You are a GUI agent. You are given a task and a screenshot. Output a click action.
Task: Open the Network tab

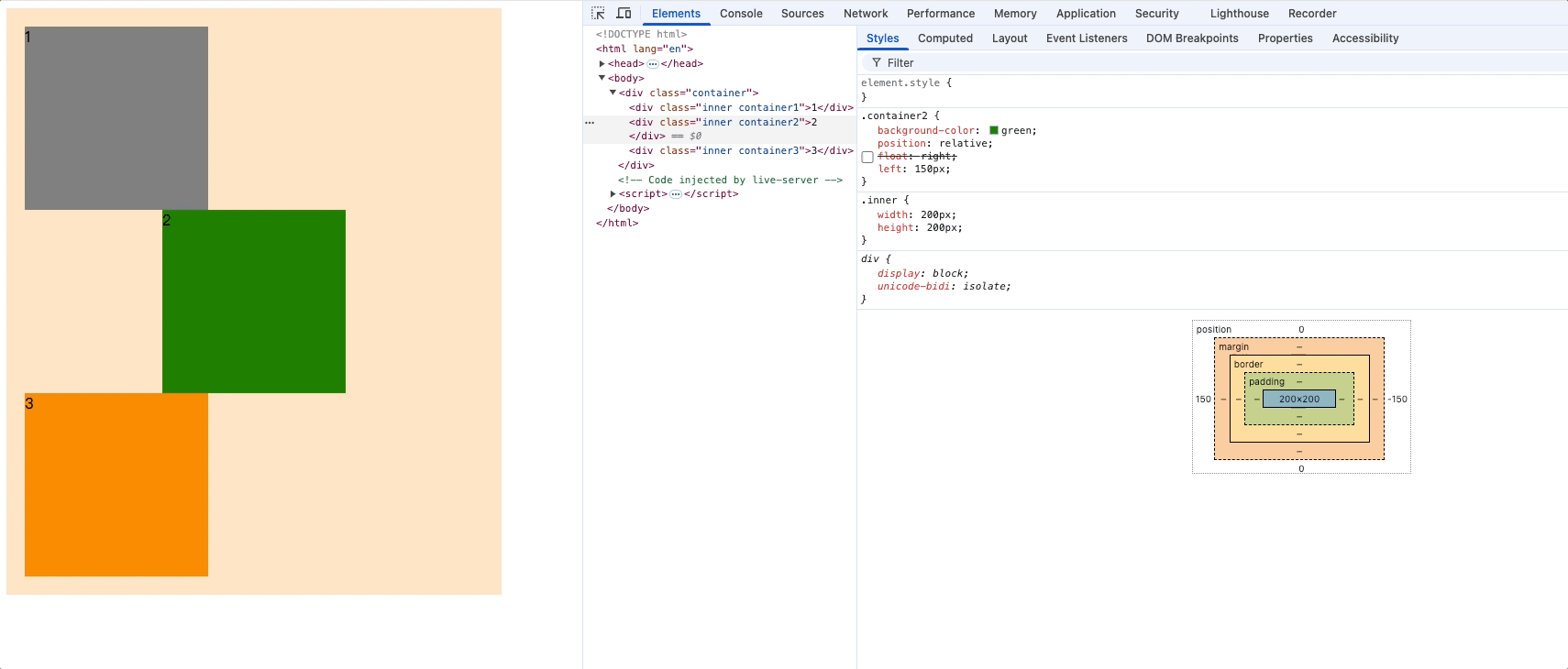click(866, 13)
